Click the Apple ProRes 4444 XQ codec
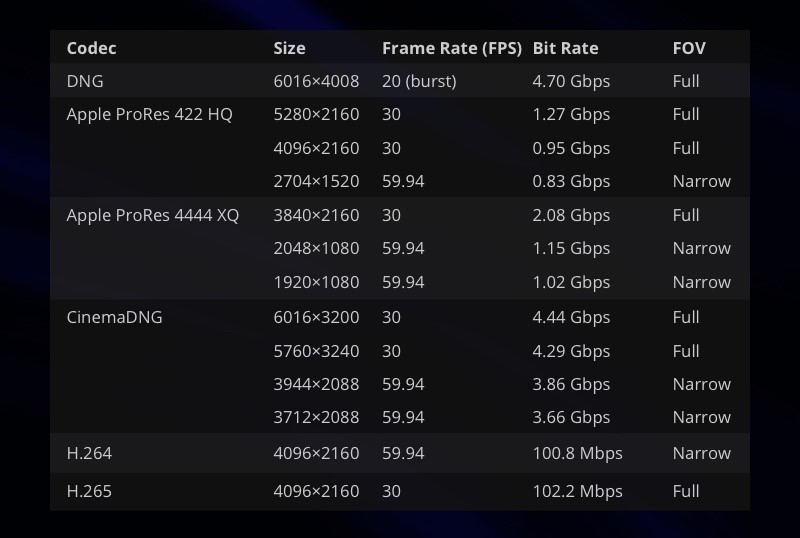Image resolution: width=800 pixels, height=538 pixels. click(x=153, y=215)
